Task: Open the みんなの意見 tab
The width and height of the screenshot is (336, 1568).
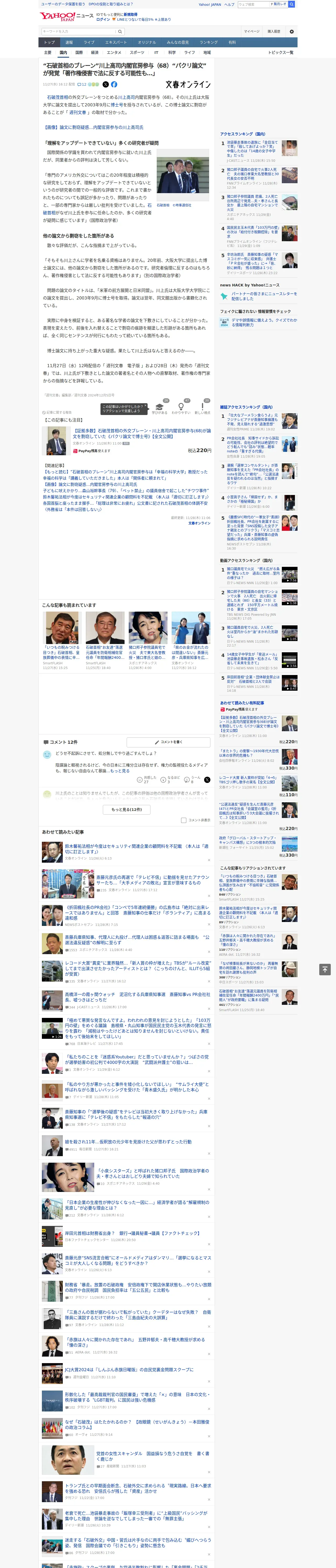Action: [178, 42]
